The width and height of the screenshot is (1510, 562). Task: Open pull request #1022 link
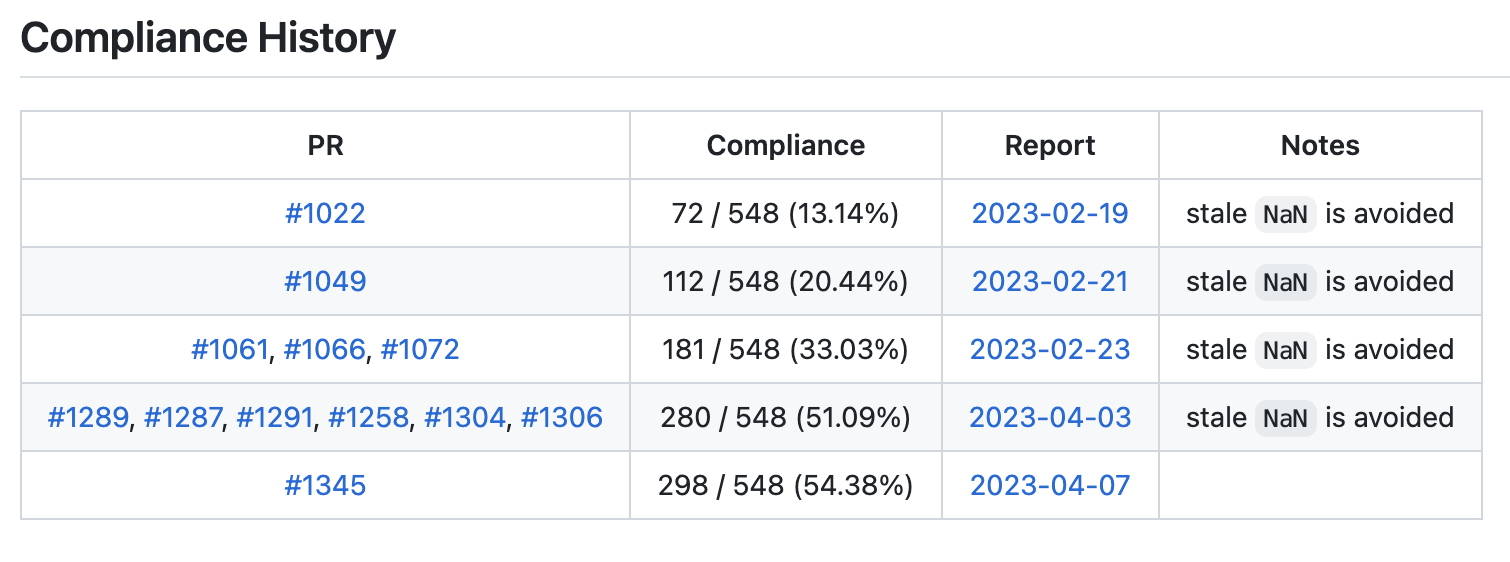[325, 214]
